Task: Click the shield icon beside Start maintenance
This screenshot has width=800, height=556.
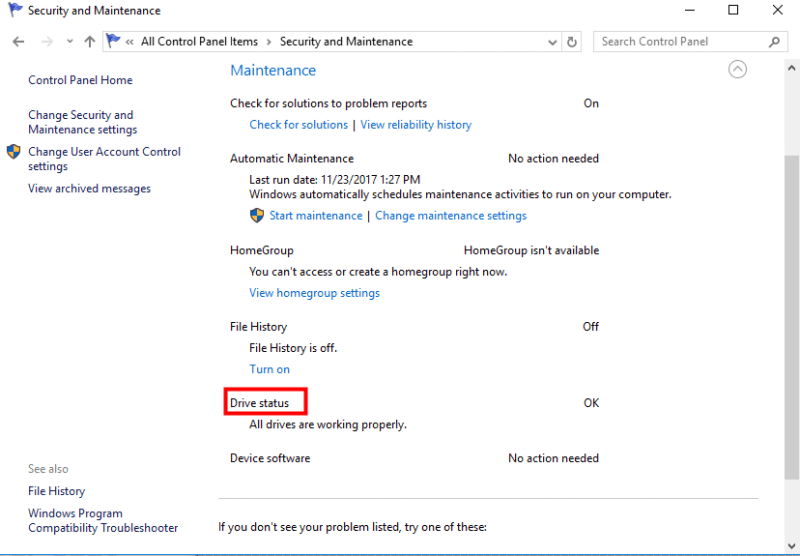Action: click(x=257, y=215)
